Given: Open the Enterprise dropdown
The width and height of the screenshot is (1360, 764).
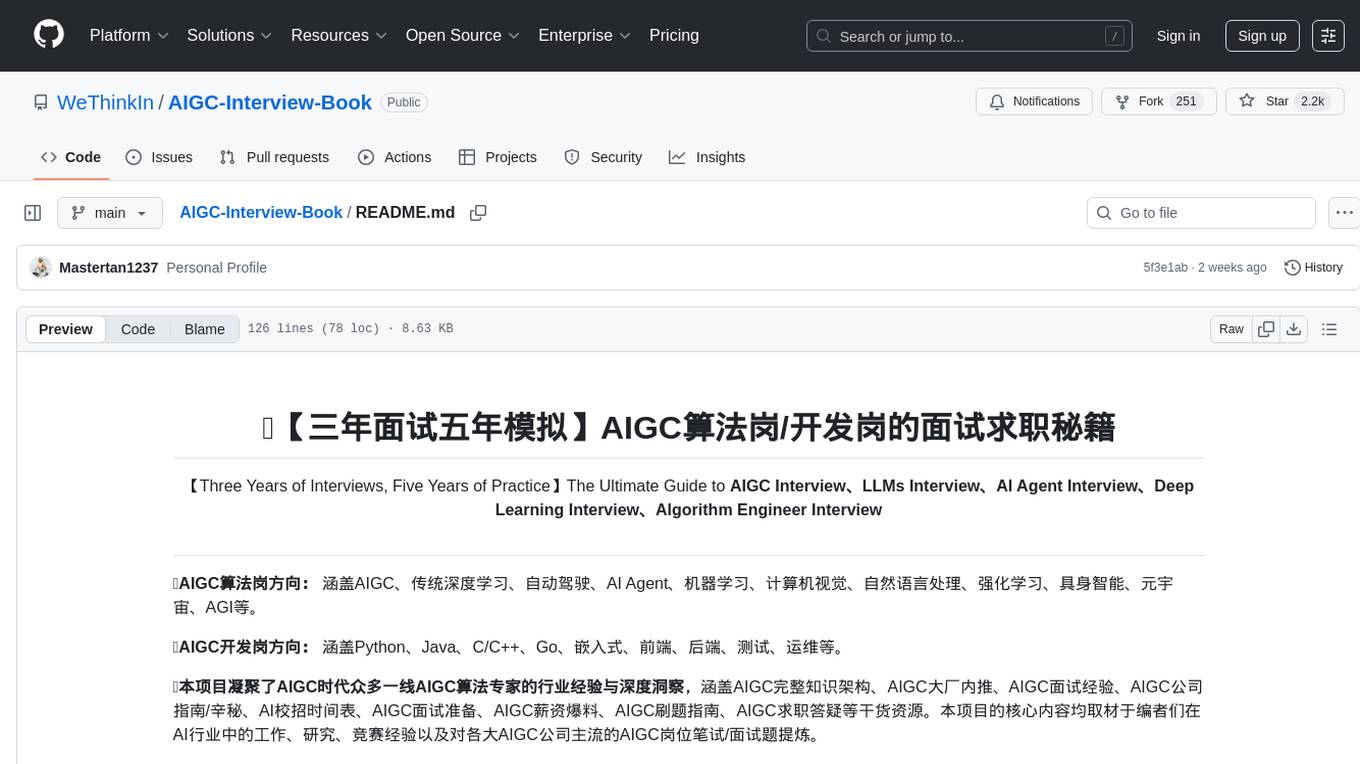Looking at the screenshot, I should [x=585, y=35].
